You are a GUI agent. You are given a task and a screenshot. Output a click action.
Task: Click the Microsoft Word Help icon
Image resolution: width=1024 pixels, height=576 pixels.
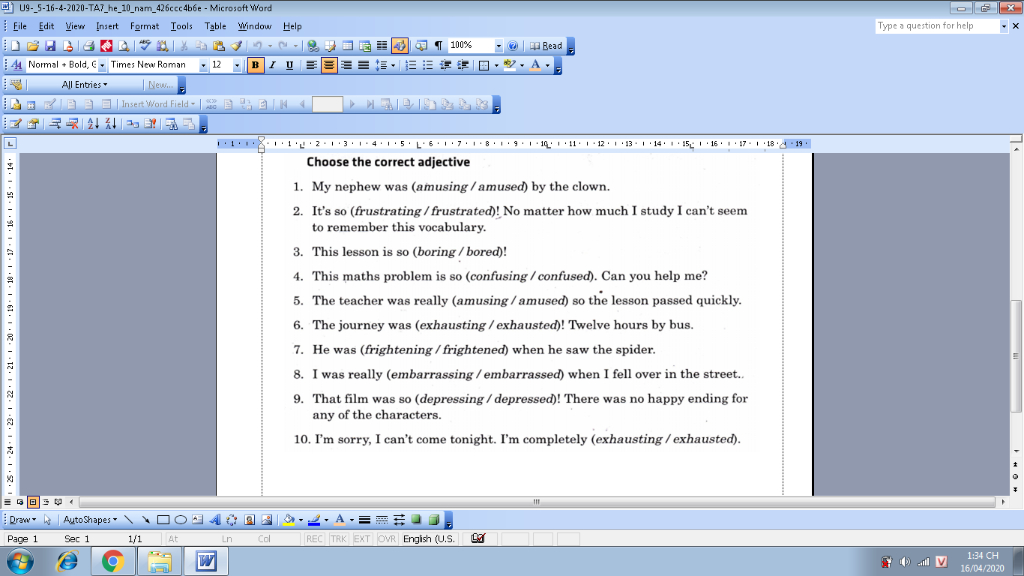(x=513, y=46)
